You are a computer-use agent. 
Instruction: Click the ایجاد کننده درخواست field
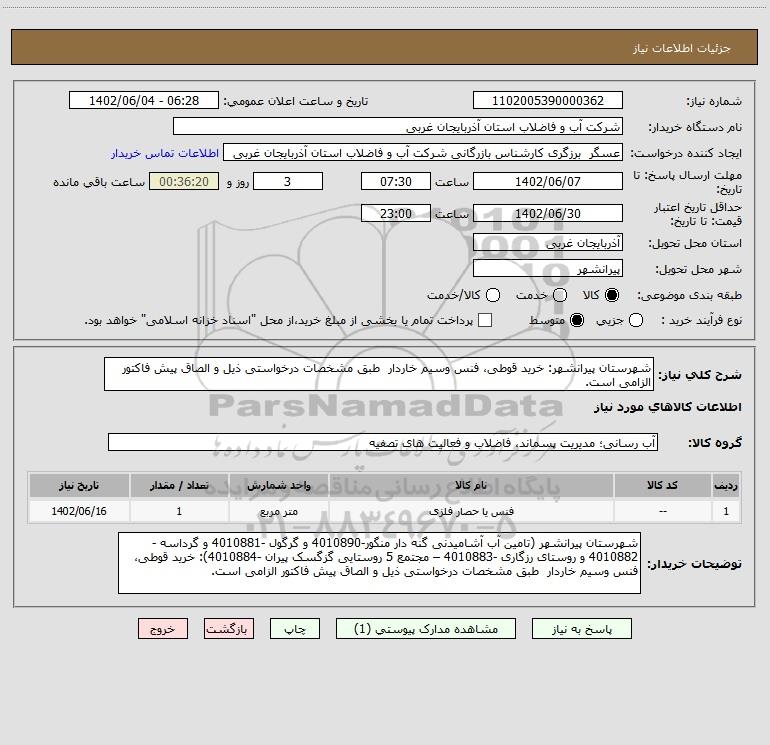tap(423, 153)
